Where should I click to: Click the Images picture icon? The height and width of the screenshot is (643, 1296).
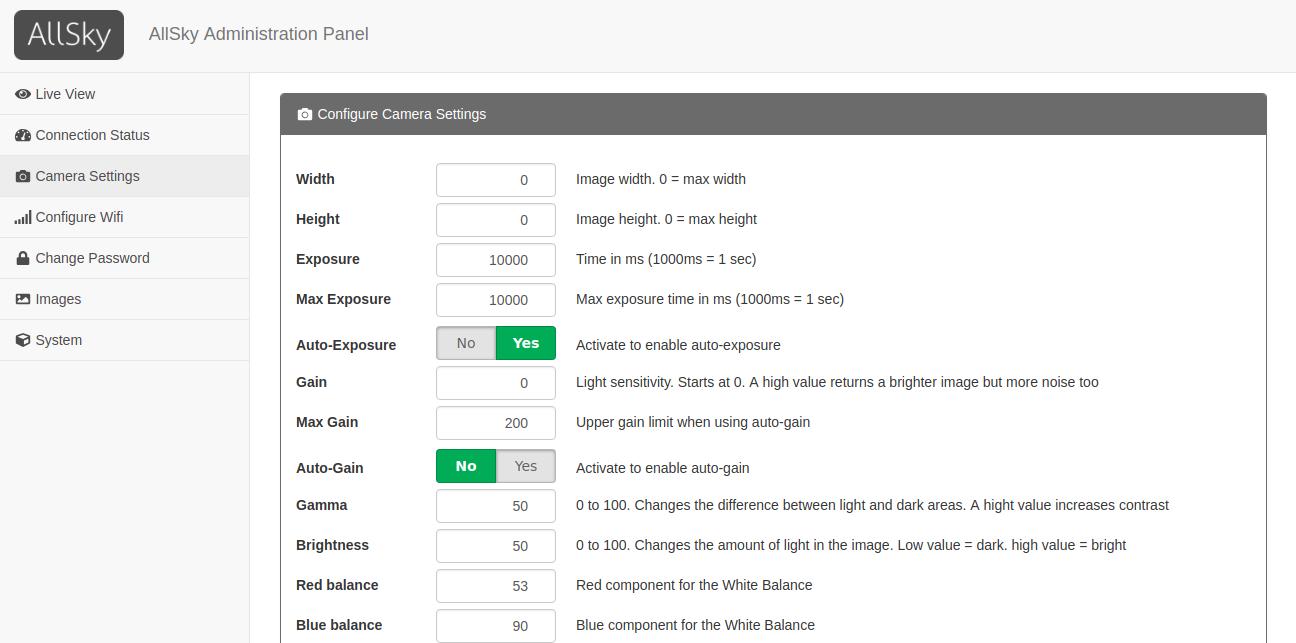(23, 299)
